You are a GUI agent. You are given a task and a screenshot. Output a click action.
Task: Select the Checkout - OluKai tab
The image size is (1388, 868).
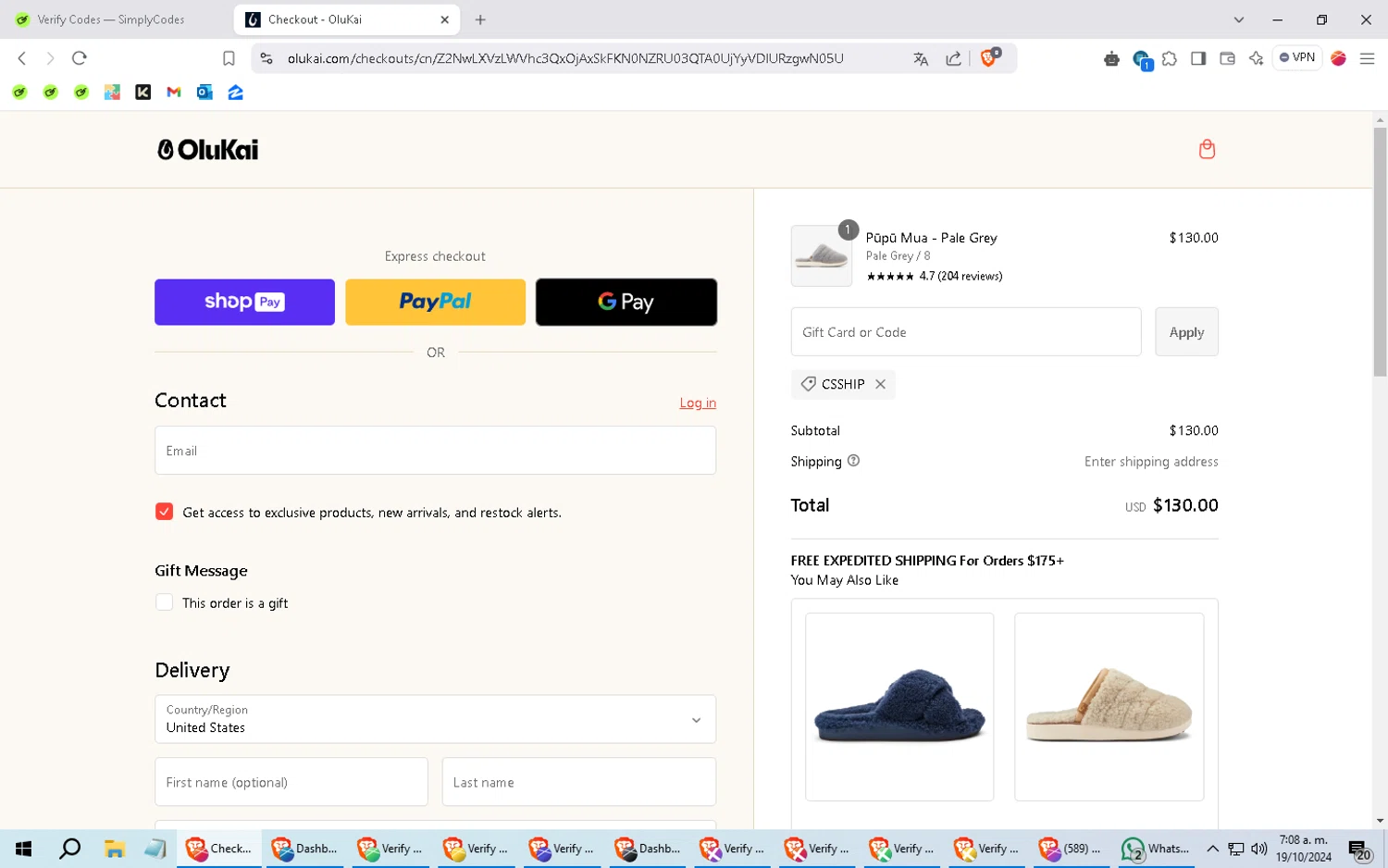[x=347, y=19]
